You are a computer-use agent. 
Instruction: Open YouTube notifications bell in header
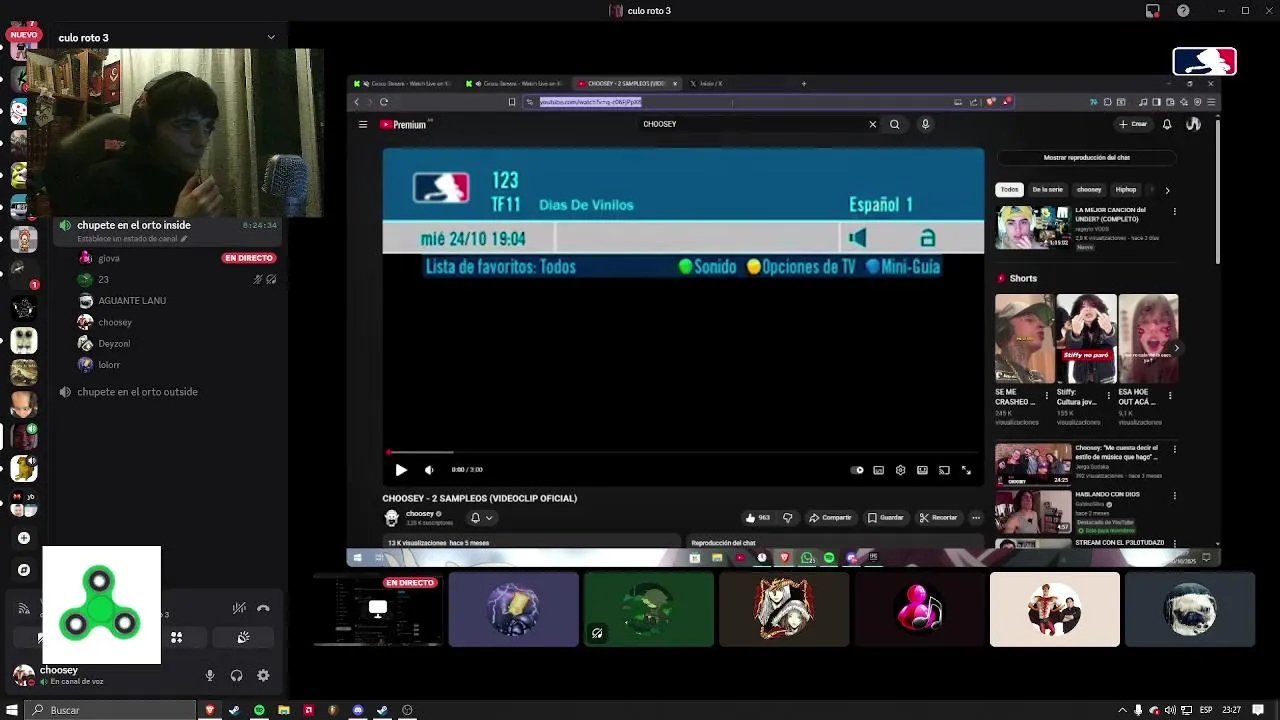coord(1167,124)
